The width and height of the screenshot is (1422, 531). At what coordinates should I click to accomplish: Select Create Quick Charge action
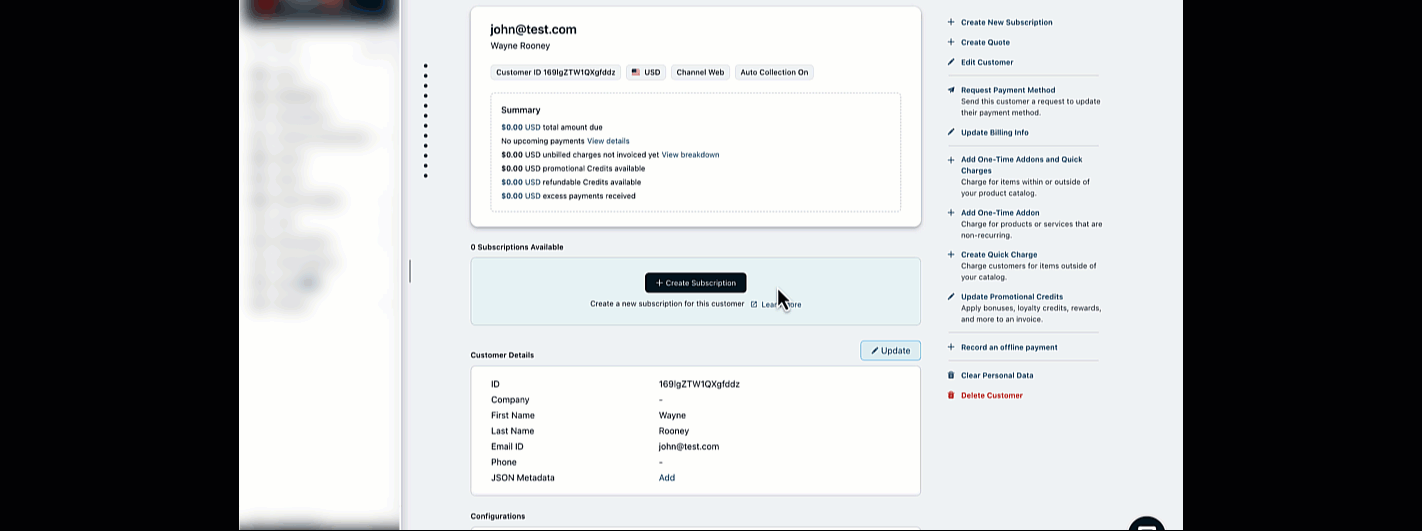(998, 255)
